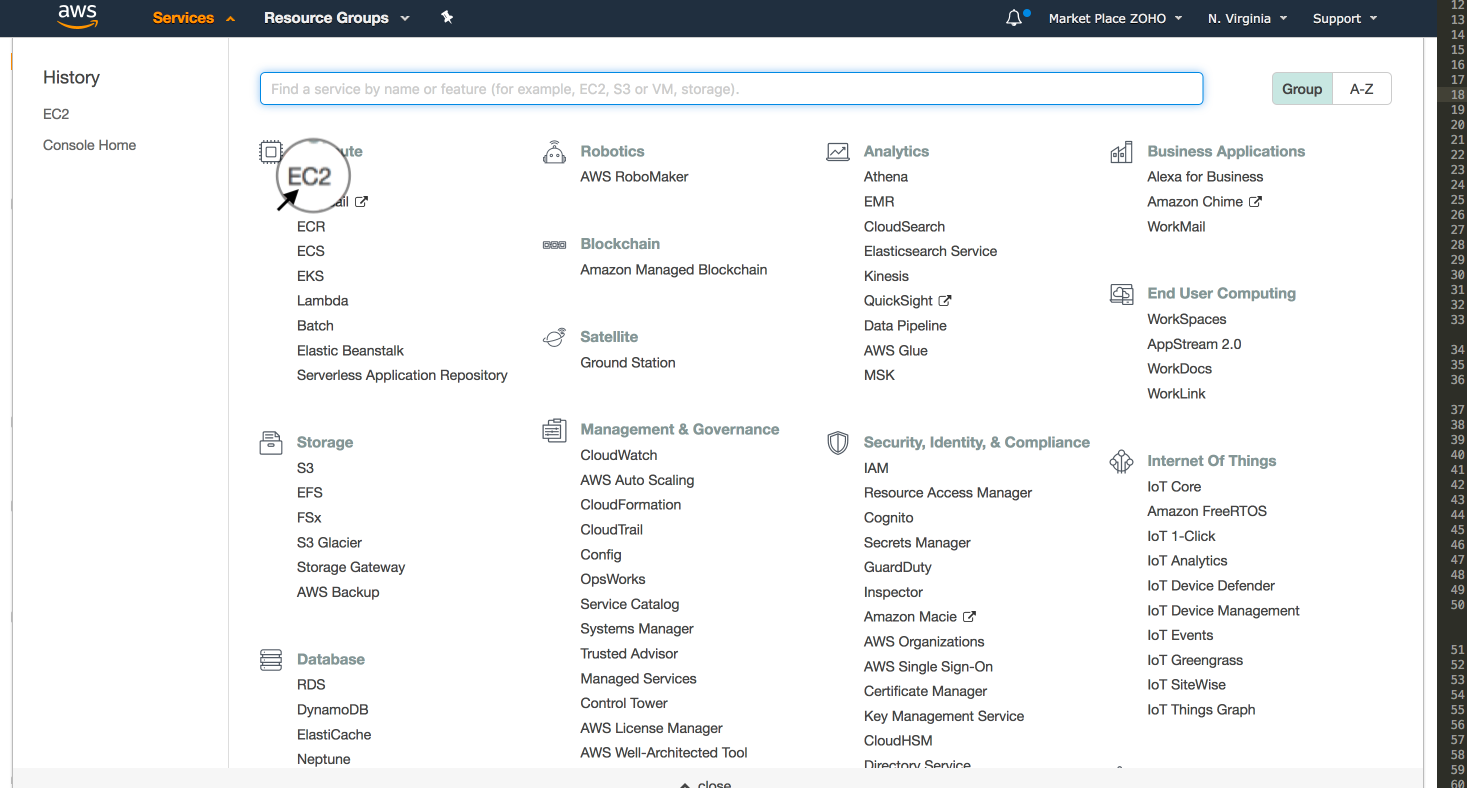Open CloudWatch

619,455
